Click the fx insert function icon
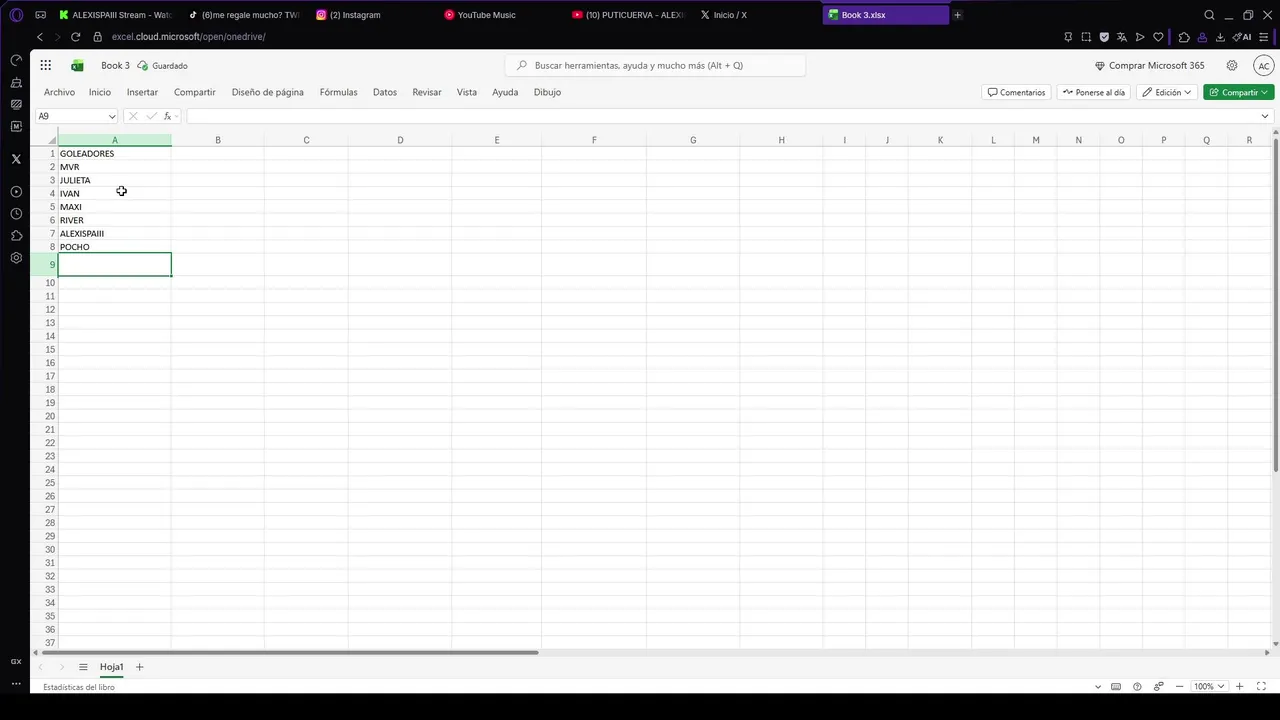 click(x=168, y=116)
